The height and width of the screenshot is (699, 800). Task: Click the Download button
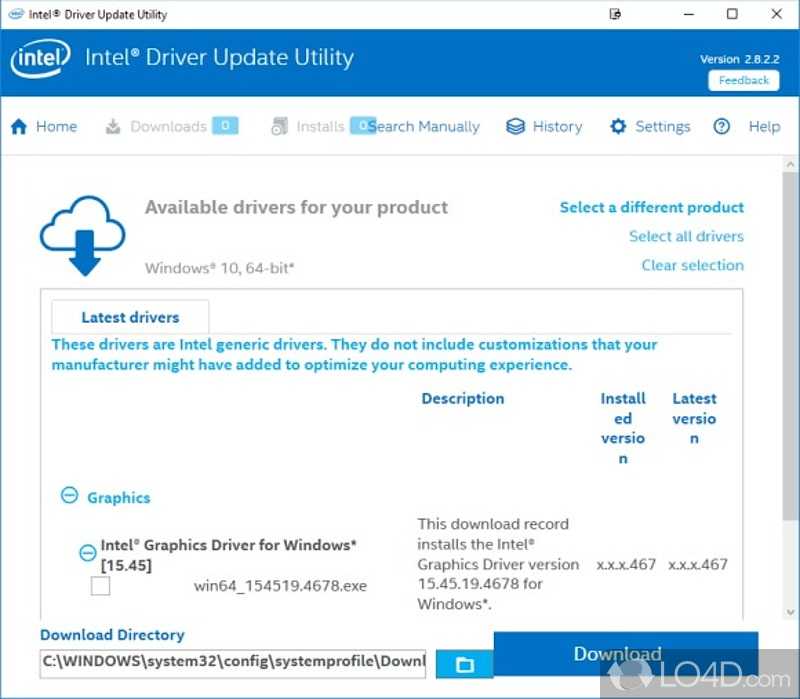point(626,654)
